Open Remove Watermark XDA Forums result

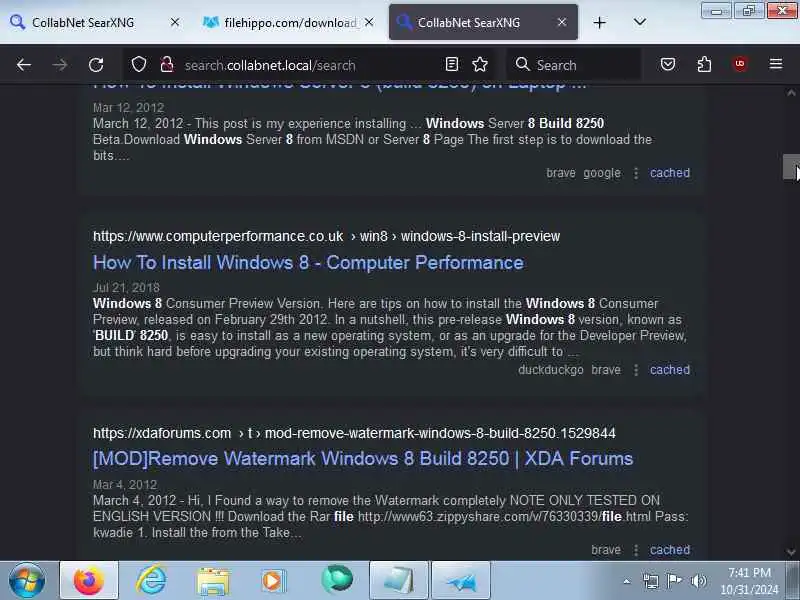363,458
